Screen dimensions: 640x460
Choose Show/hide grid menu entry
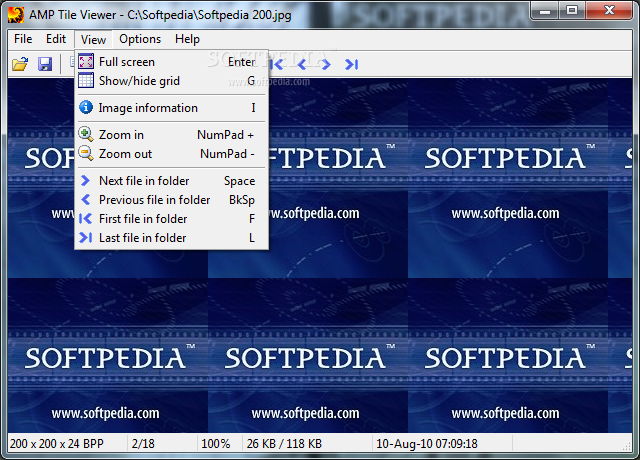(x=171, y=81)
